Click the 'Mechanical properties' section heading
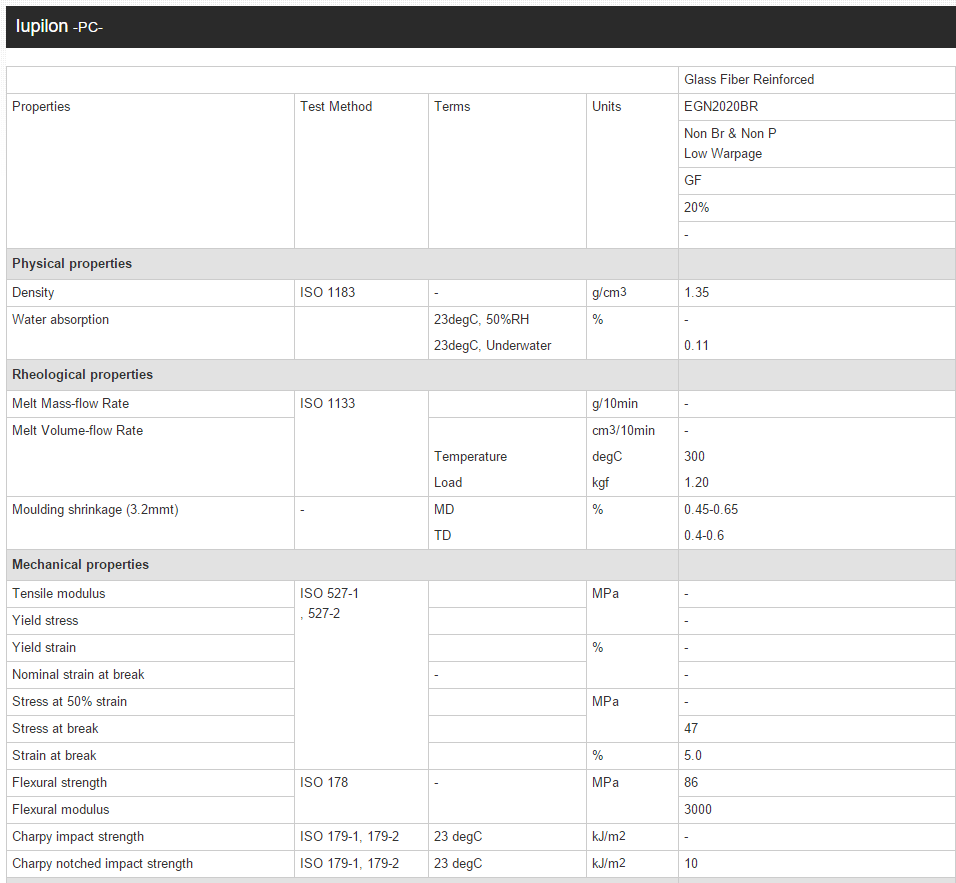 click(80, 565)
